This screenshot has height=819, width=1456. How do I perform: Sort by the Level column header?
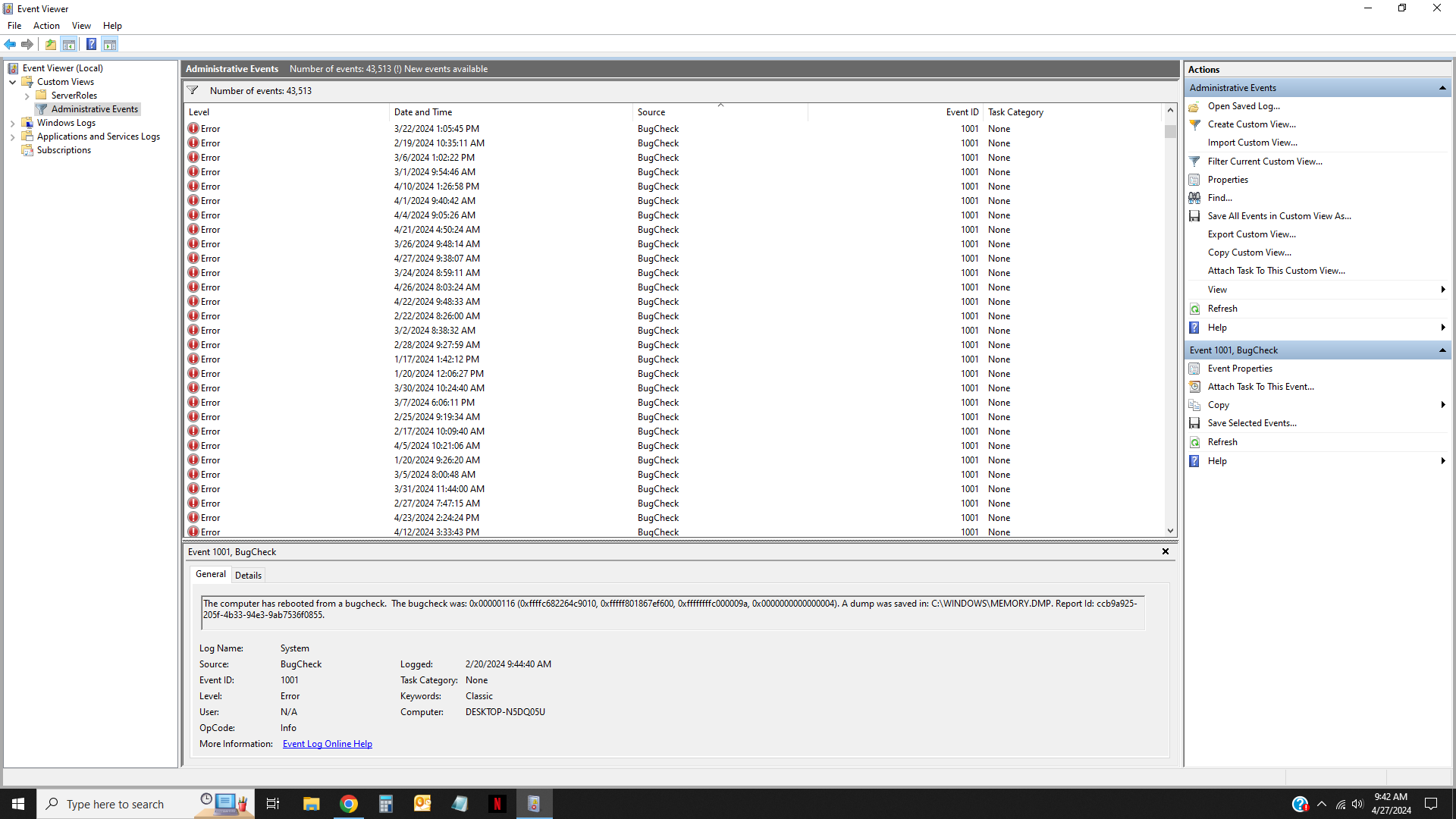[287, 112]
